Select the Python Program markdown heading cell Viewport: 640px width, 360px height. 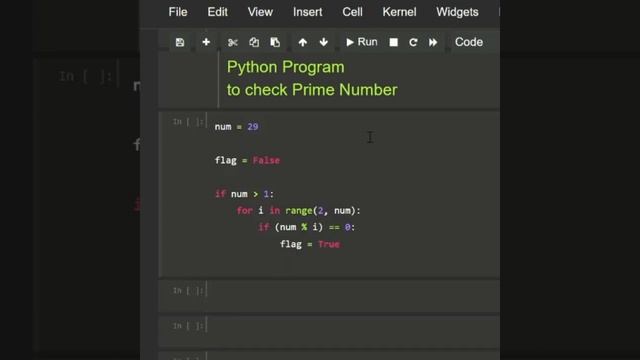(329, 79)
